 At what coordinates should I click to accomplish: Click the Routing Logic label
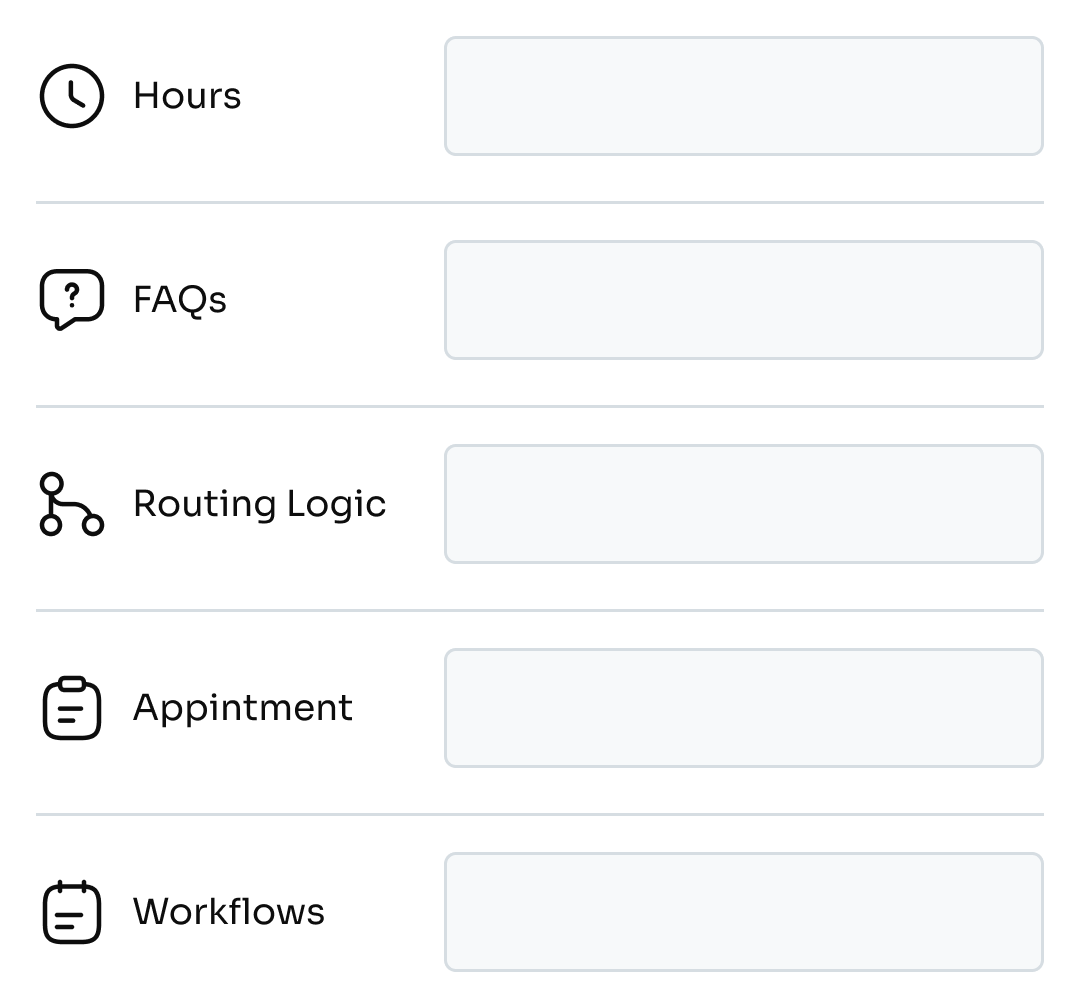pyautogui.click(x=260, y=503)
